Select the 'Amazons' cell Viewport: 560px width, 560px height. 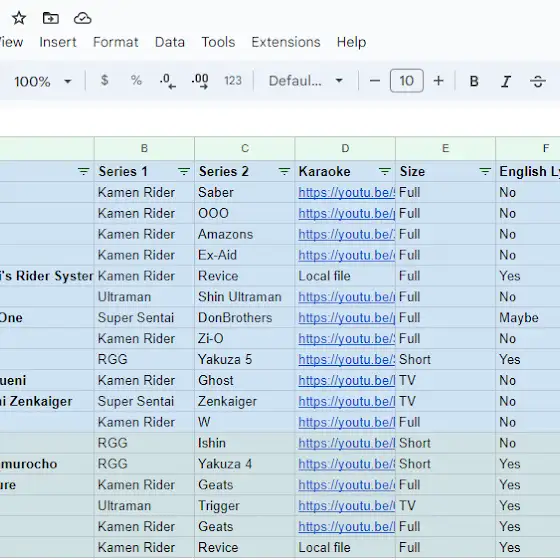coord(245,234)
